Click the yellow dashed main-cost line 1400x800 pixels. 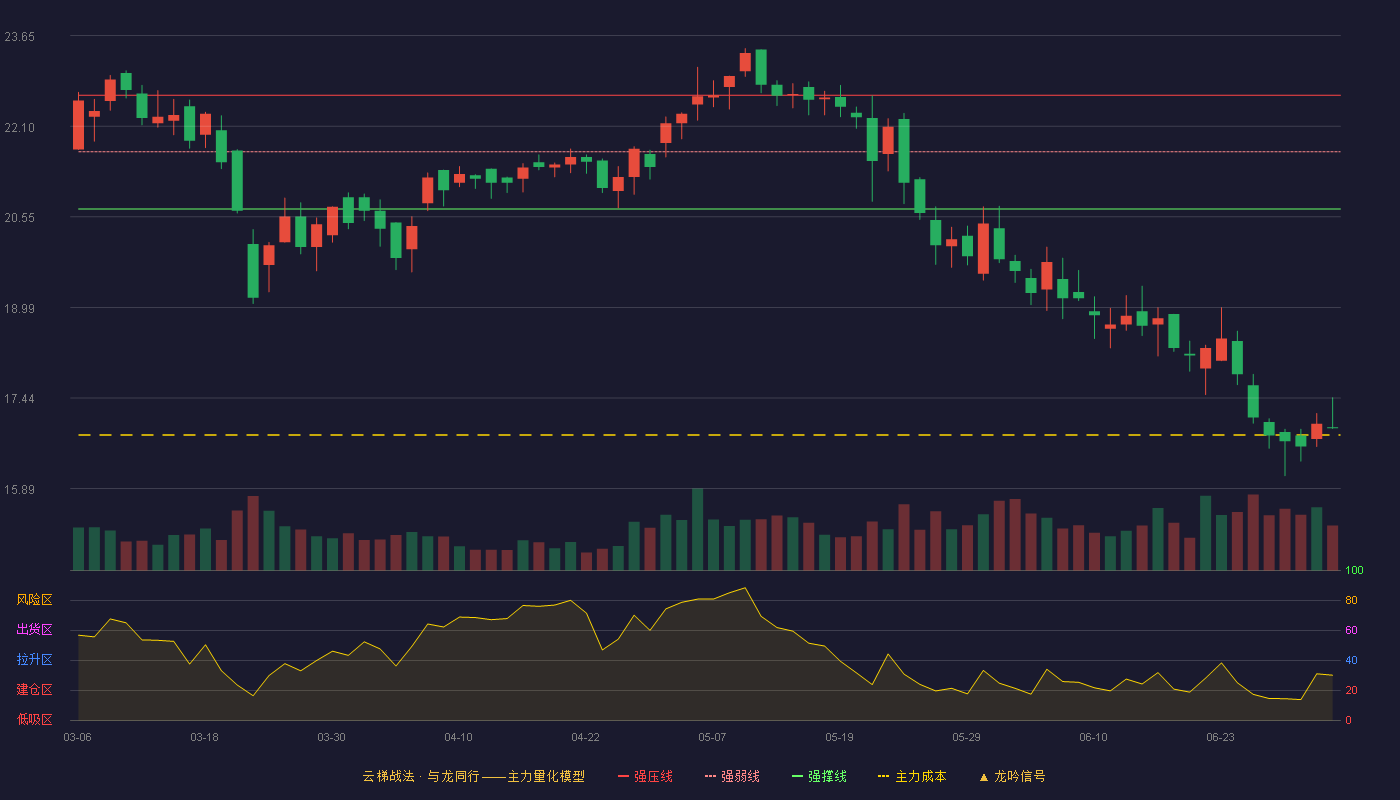[709, 435]
